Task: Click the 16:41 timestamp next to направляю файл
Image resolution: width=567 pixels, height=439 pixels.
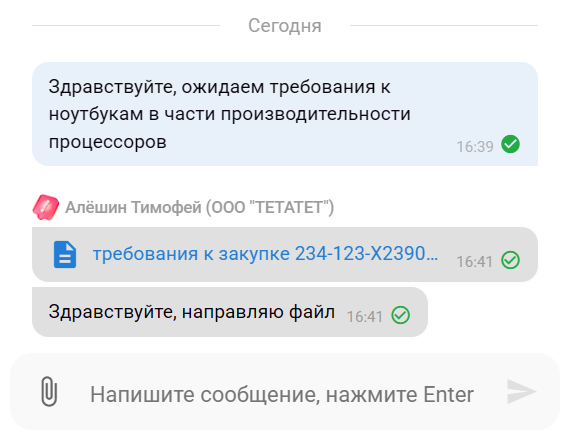Action: (x=365, y=317)
